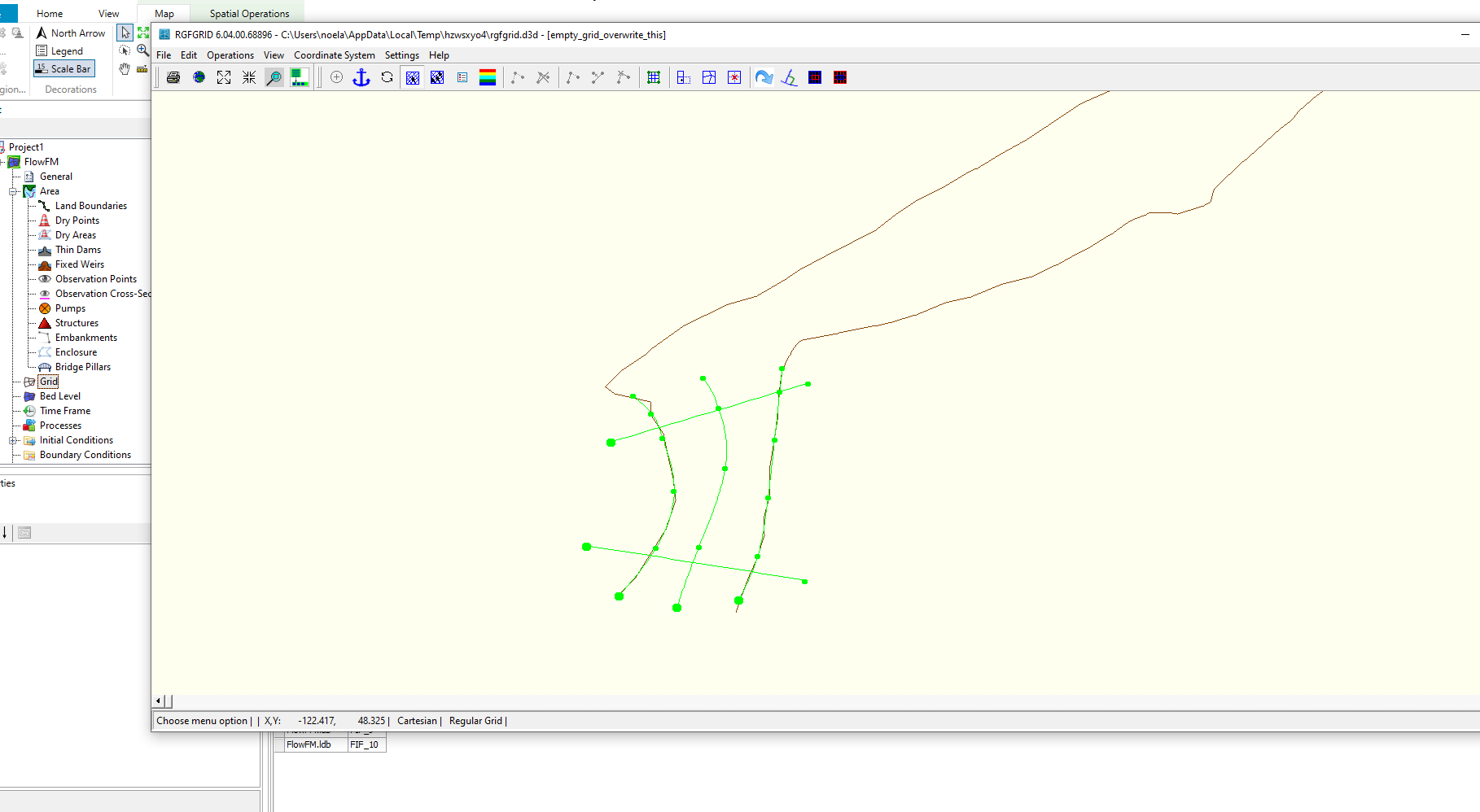Click the zoom magnifier icon in RGFGRID toolbar
The height and width of the screenshot is (812, 1480).
[274, 77]
